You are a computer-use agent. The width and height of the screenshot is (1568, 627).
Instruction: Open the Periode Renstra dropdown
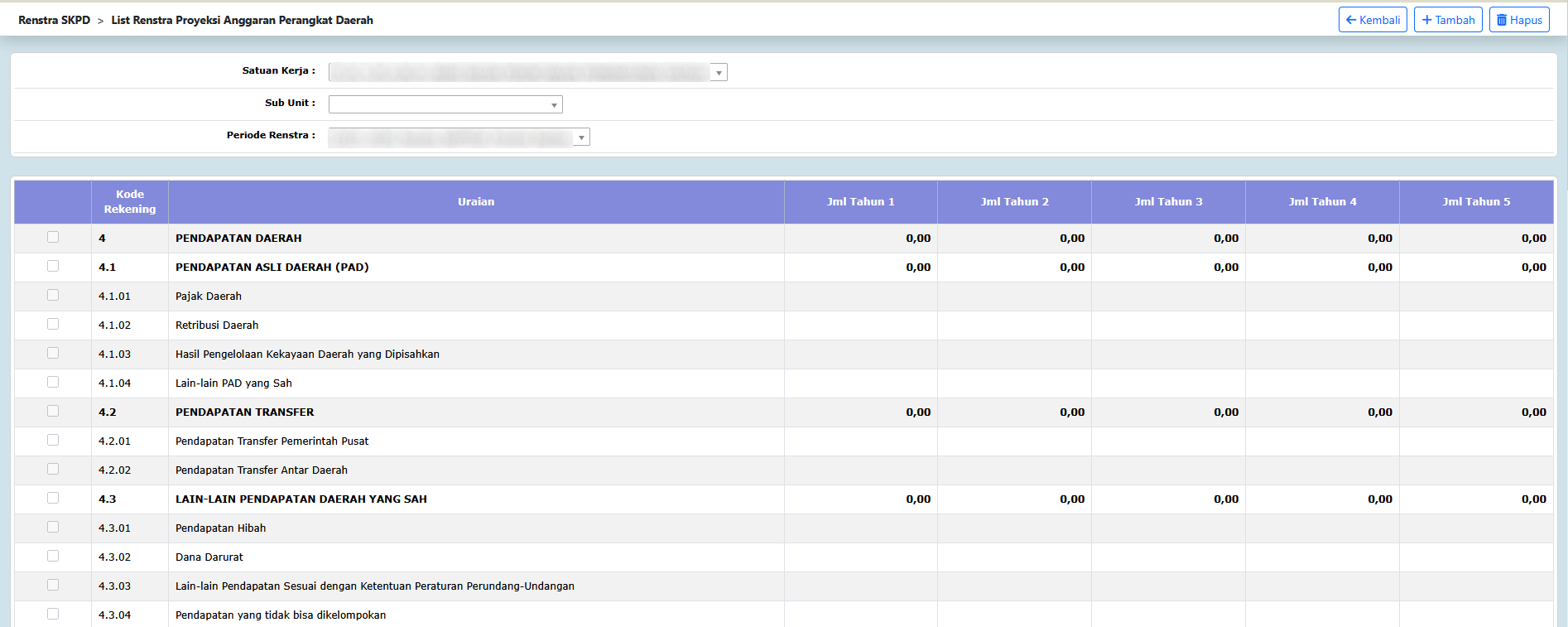click(459, 137)
